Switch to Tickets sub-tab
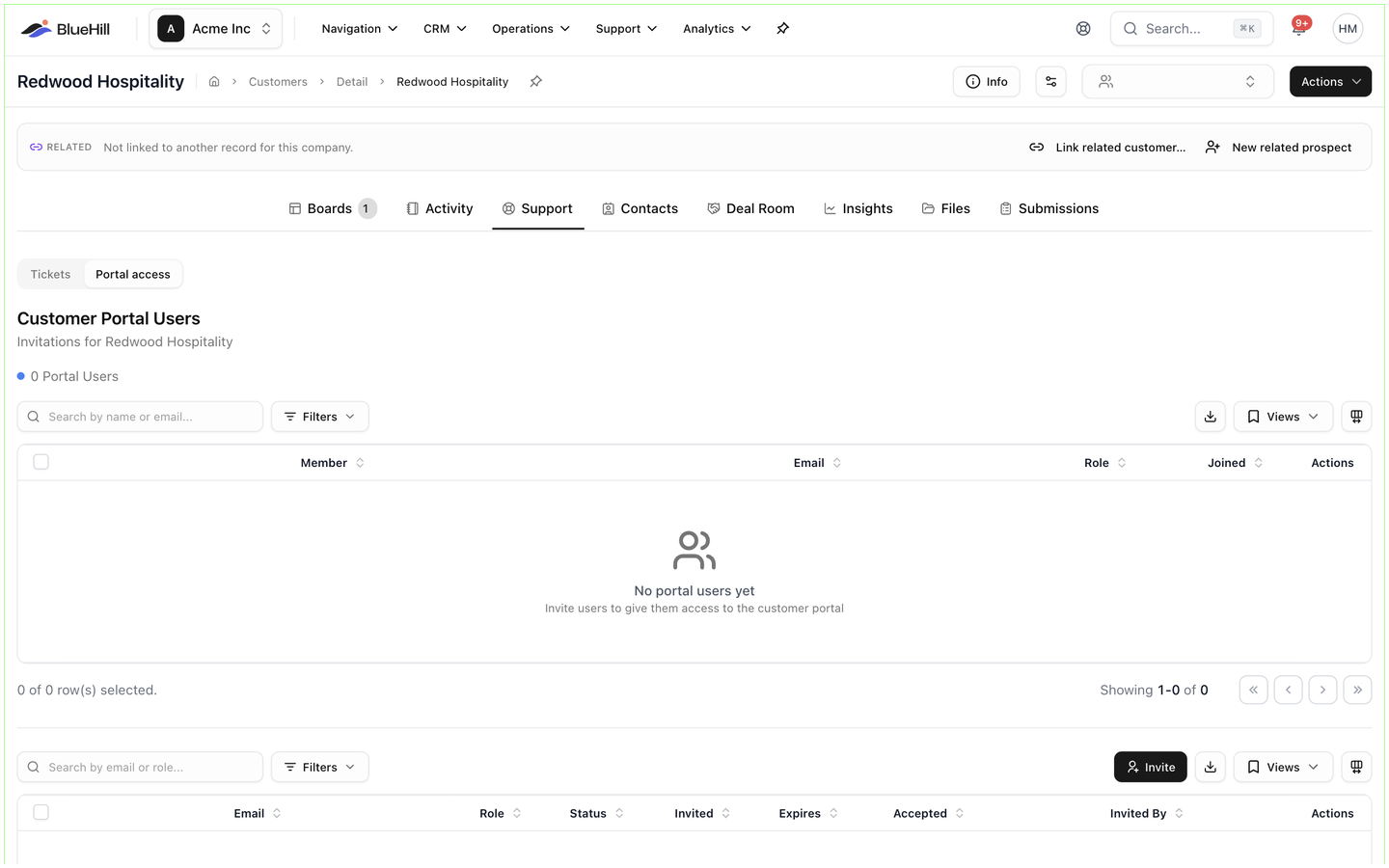The height and width of the screenshot is (868, 1389). coord(50,274)
